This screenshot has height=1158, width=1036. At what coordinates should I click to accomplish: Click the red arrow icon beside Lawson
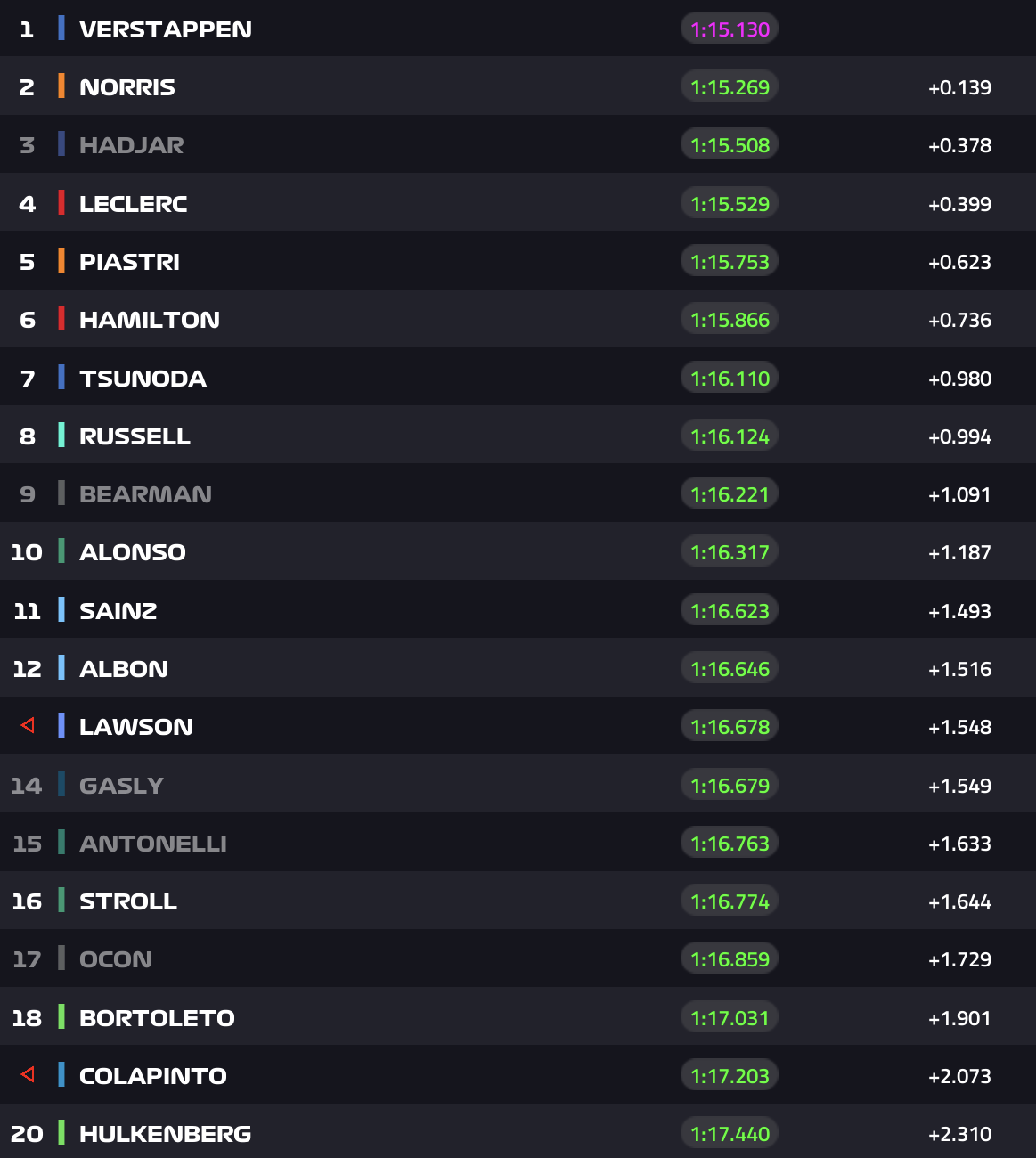(x=28, y=726)
